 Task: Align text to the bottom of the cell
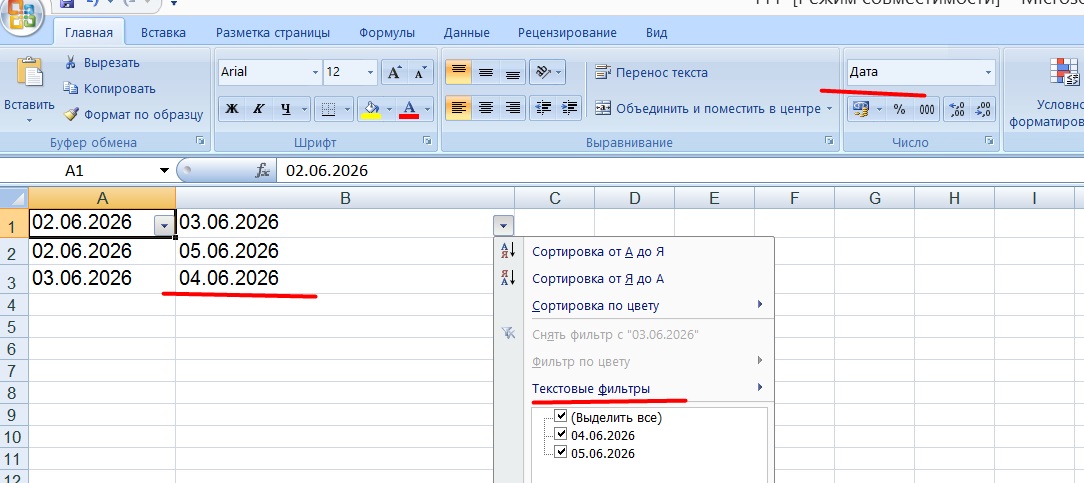(512, 72)
